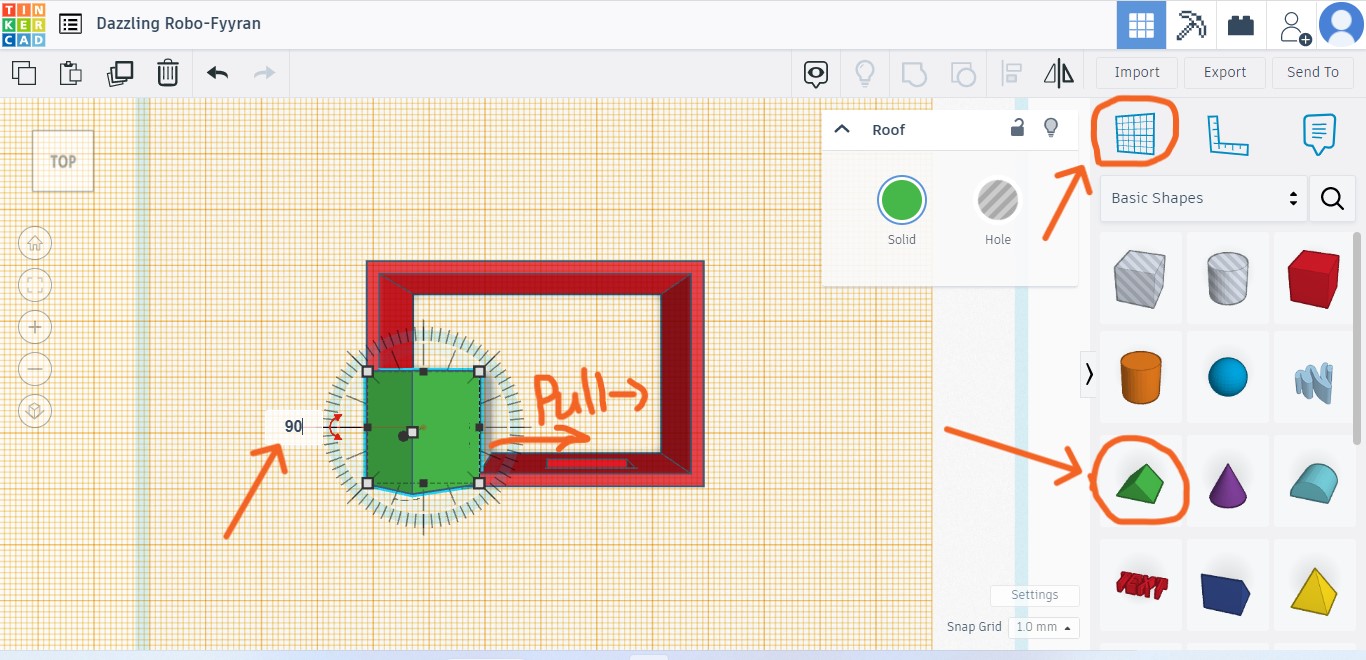This screenshot has width=1366, height=660.
Task: Click the Paste clipboard icon
Action: pyautogui.click(x=70, y=73)
